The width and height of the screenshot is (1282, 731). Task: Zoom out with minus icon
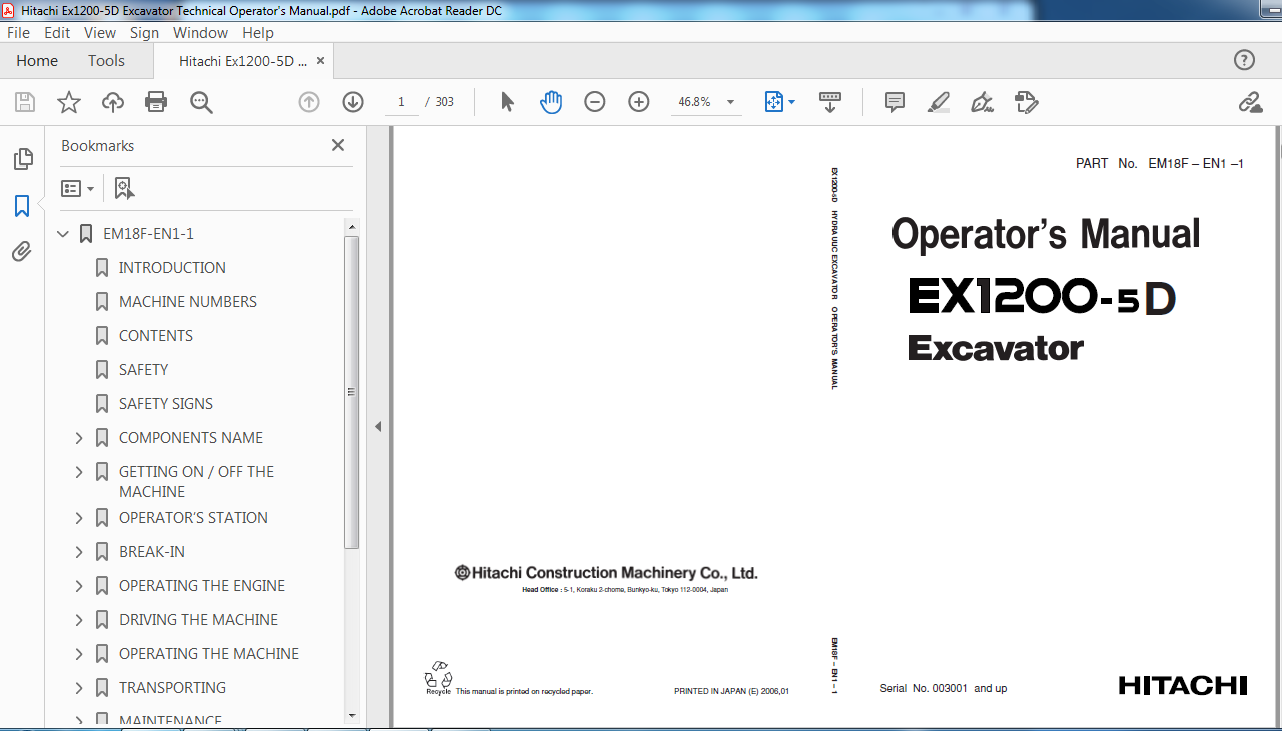(595, 102)
